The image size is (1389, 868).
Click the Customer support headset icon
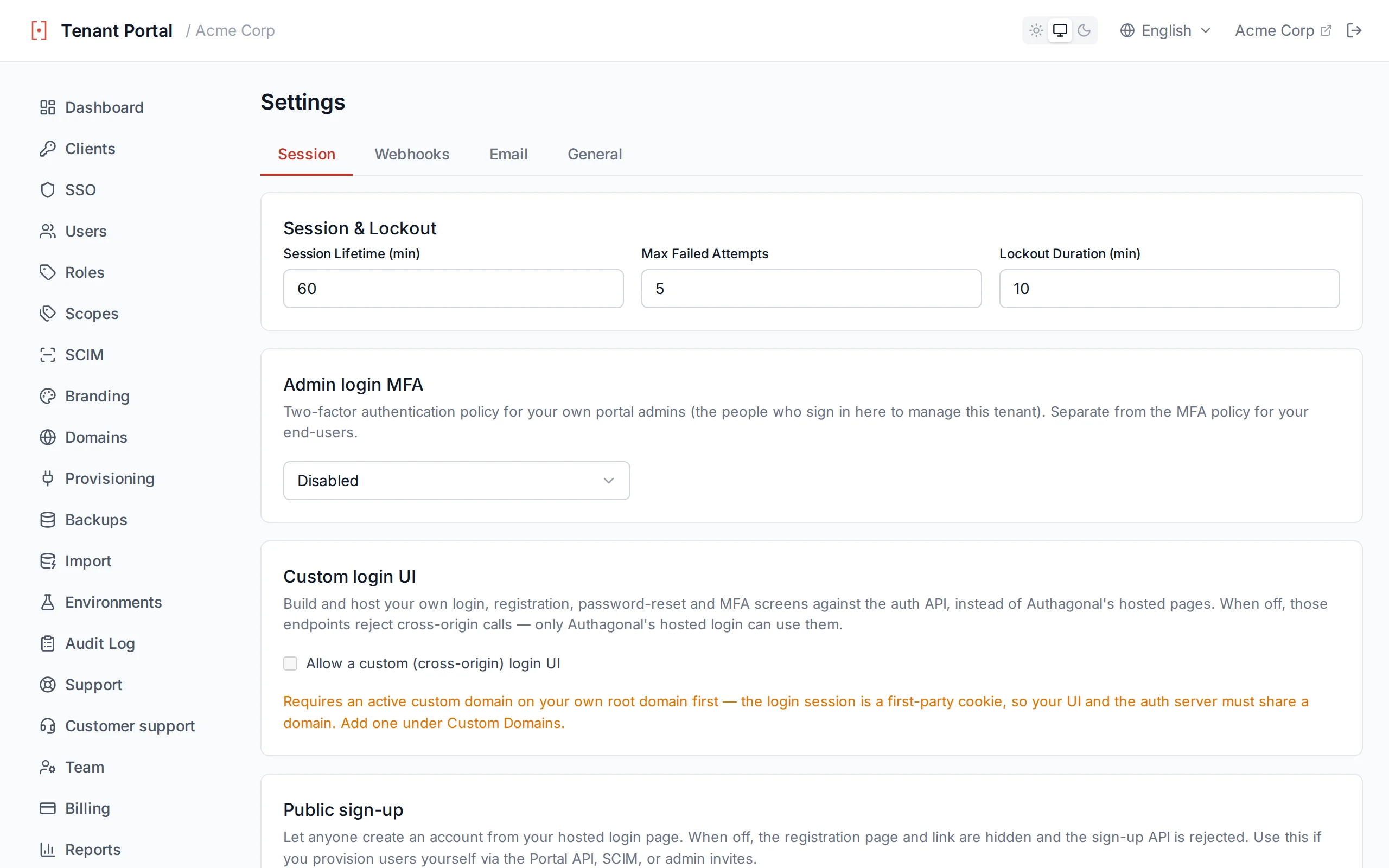[x=48, y=726]
